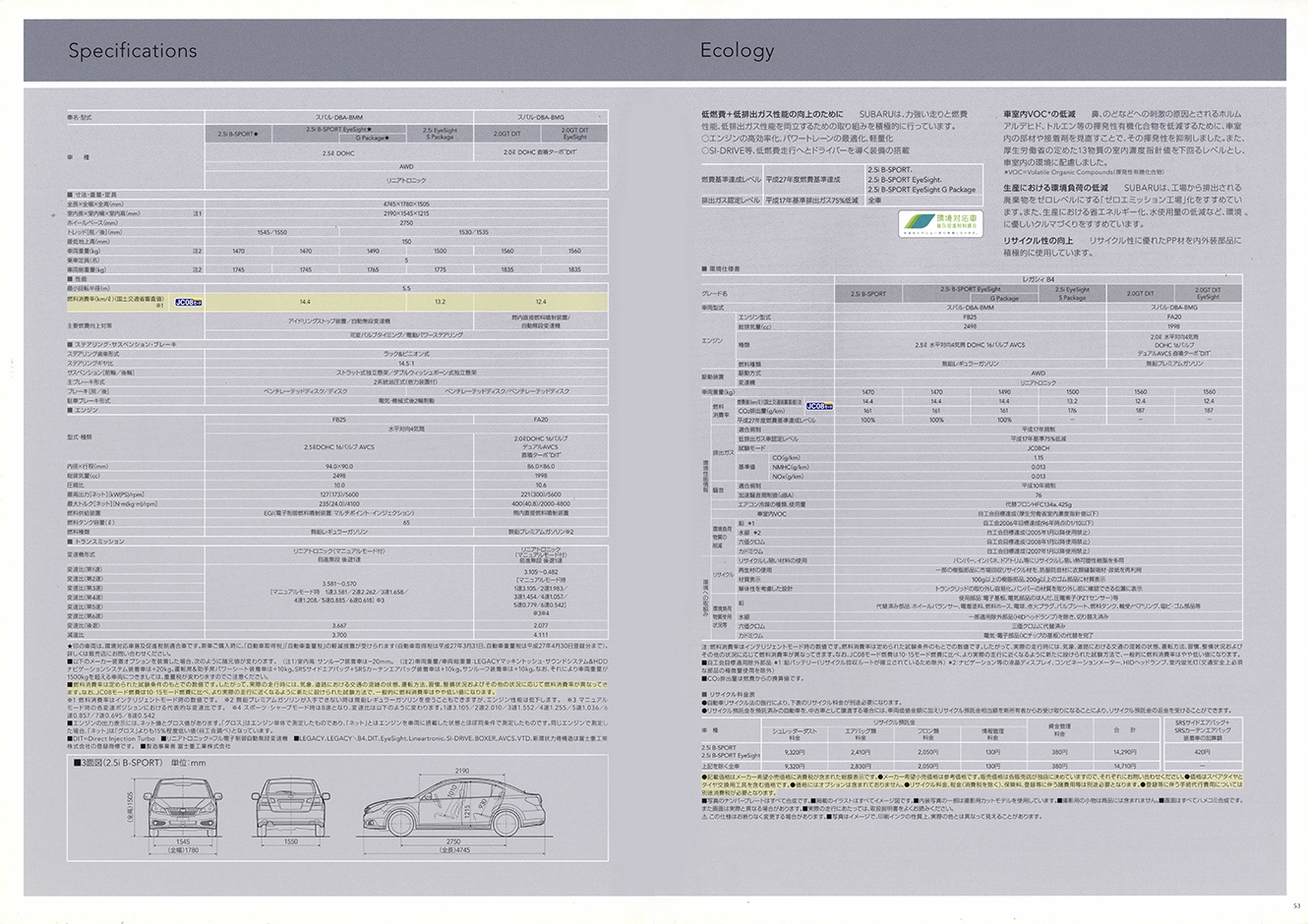Click total recycle fee "14,290円"

1124,752
